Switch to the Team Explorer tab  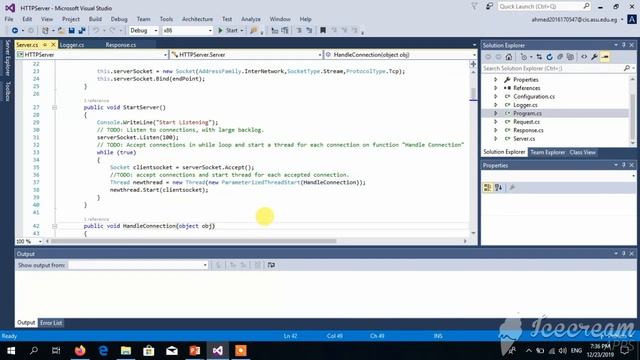pyautogui.click(x=547, y=152)
